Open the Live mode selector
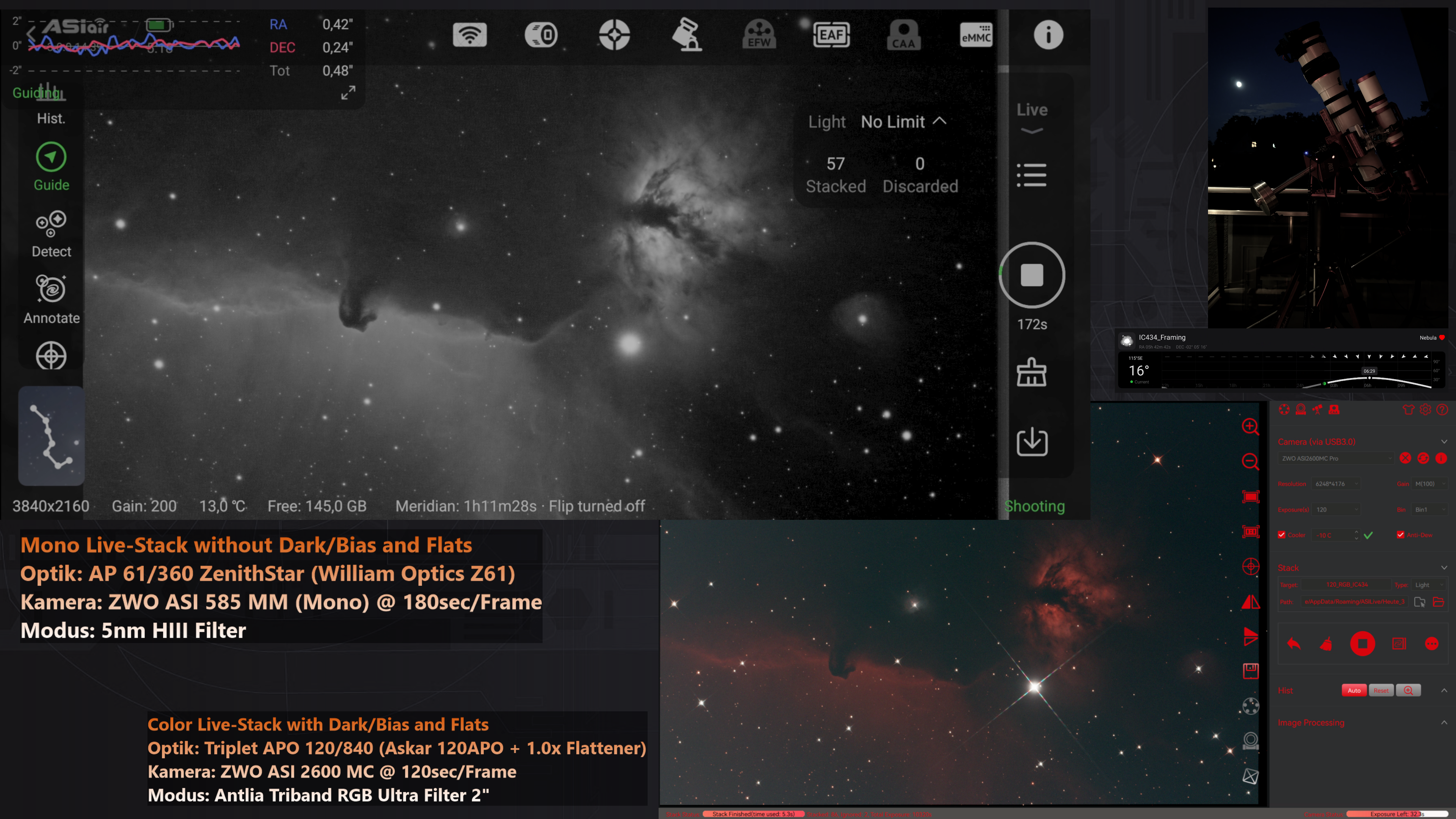The height and width of the screenshot is (819, 1456). pyautogui.click(x=1032, y=118)
